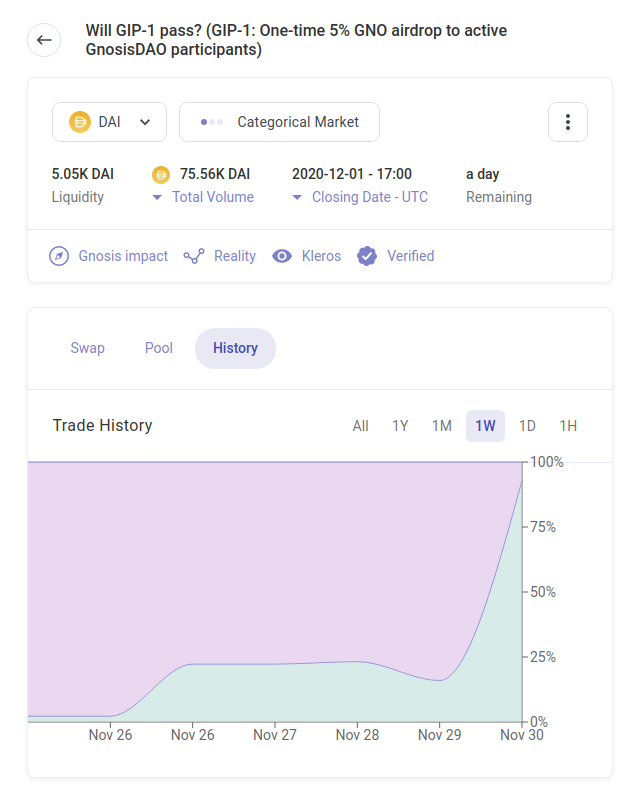Click the 5.05K DAI liquidity value

[83, 174]
